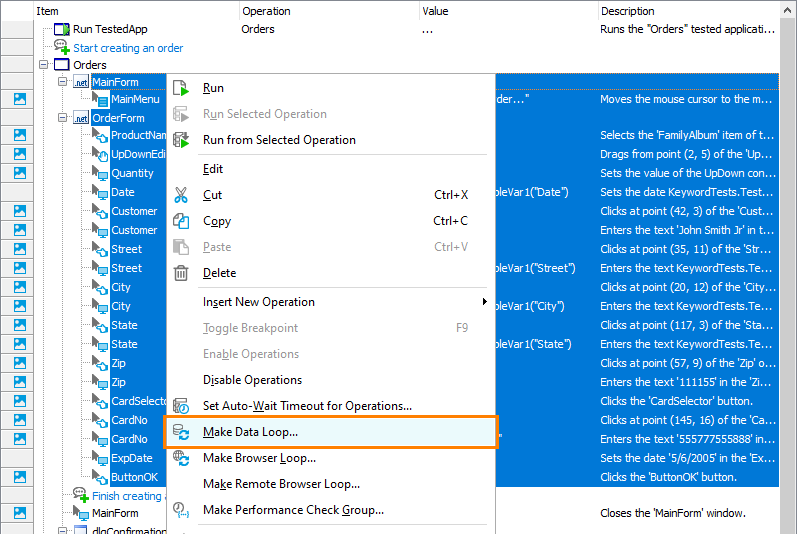Image resolution: width=797 pixels, height=534 pixels.
Task: Click the Copy icon in the menu
Action: click(181, 221)
